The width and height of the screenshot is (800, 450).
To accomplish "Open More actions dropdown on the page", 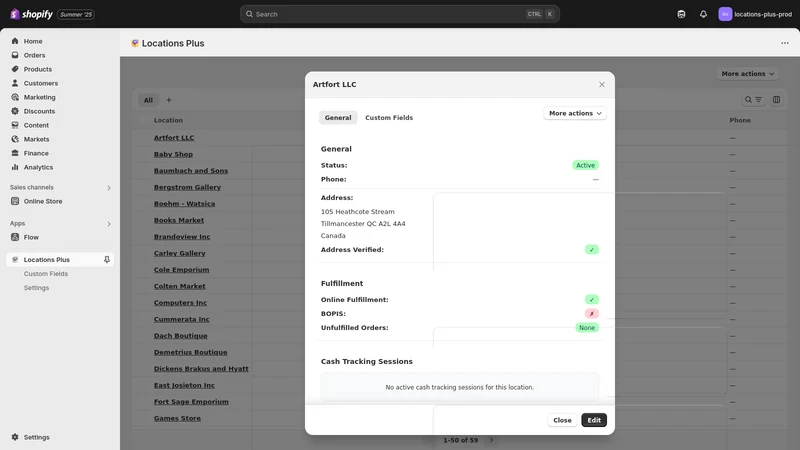I will click(747, 74).
